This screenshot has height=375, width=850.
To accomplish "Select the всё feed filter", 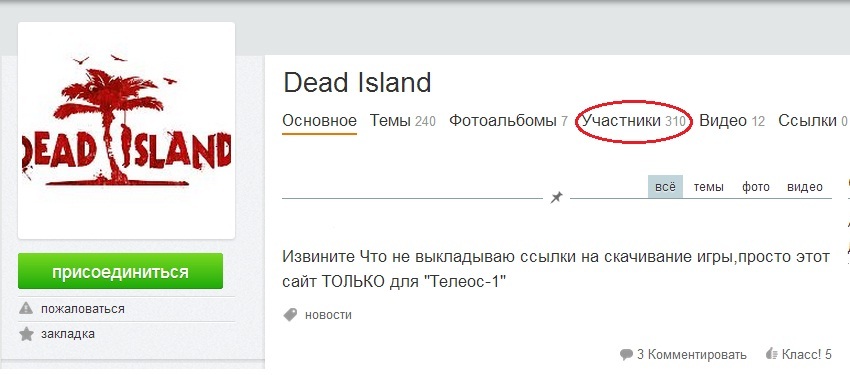I will [665, 187].
